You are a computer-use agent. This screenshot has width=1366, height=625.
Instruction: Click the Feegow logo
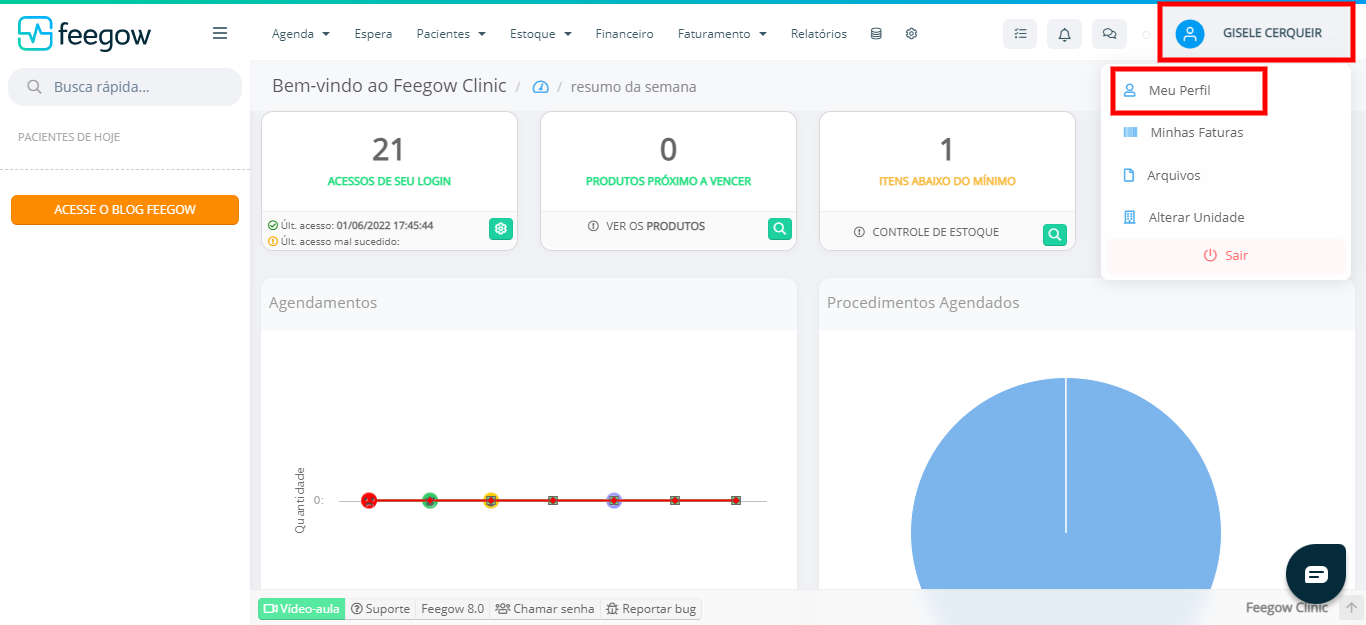84,34
